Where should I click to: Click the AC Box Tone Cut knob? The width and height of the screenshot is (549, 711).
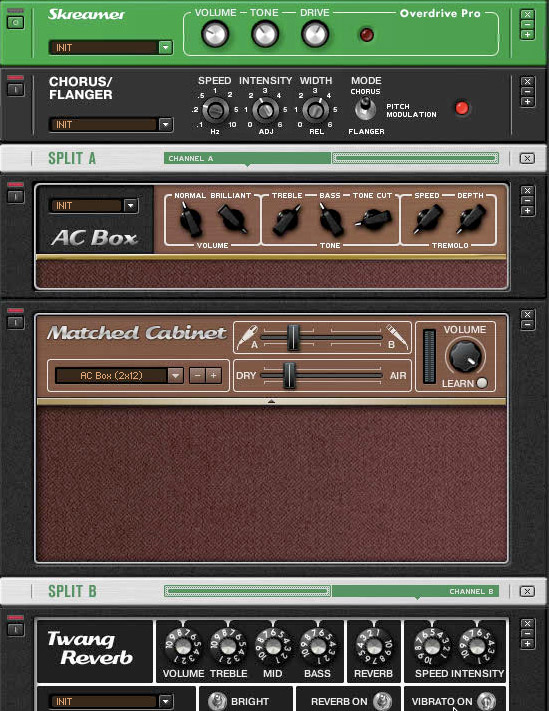click(373, 219)
